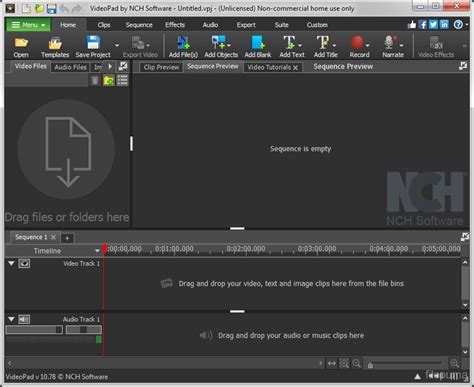Open the Facebook share icon
Image resolution: width=474 pixels, height=387 pixels.
(423, 25)
